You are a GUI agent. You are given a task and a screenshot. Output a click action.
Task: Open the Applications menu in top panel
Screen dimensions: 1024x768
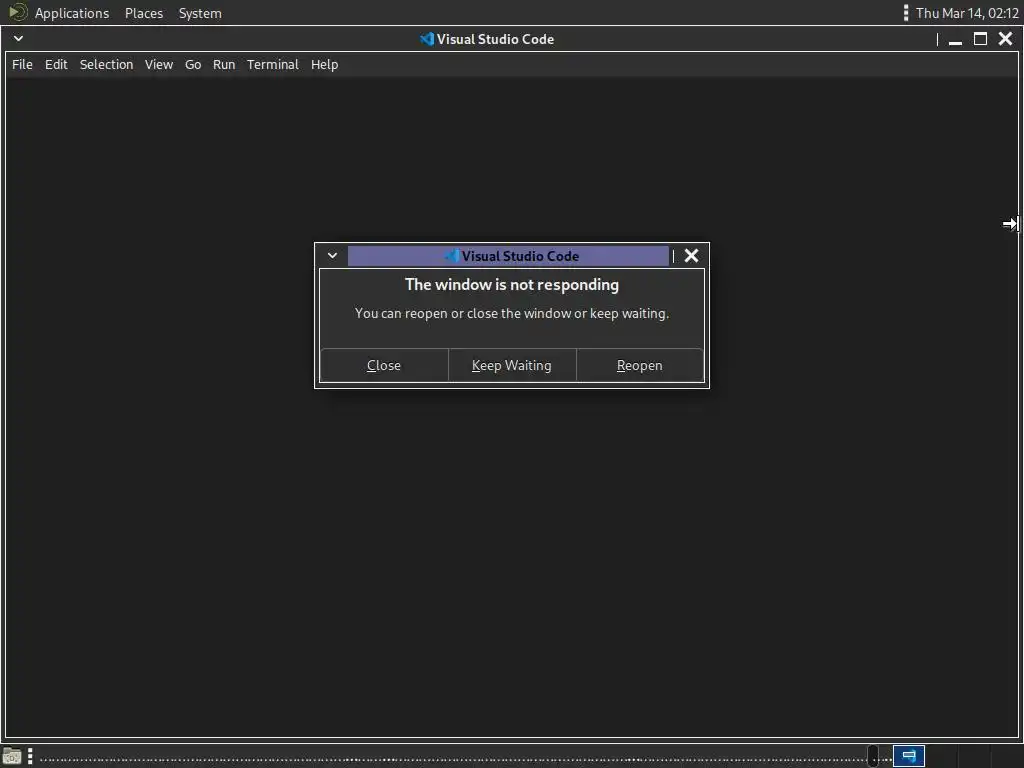tap(72, 13)
